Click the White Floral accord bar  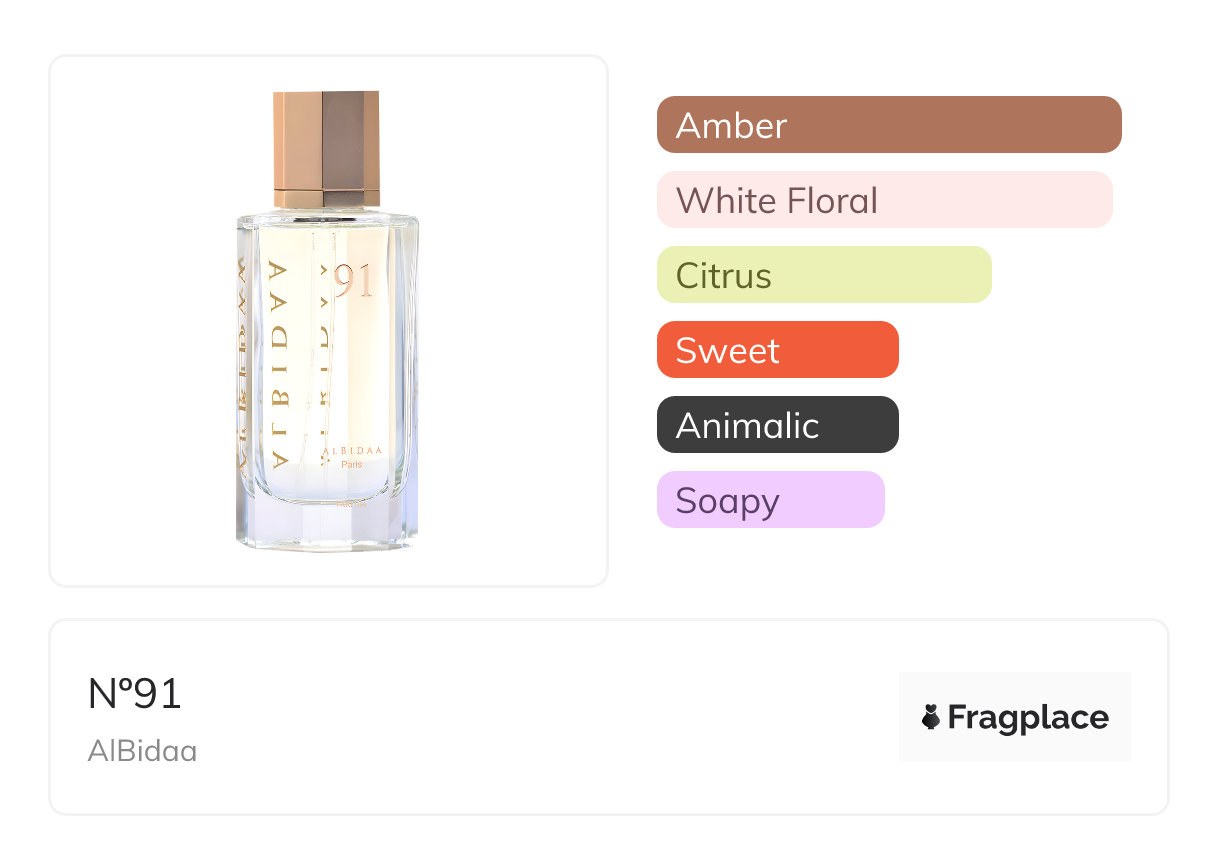coord(884,200)
